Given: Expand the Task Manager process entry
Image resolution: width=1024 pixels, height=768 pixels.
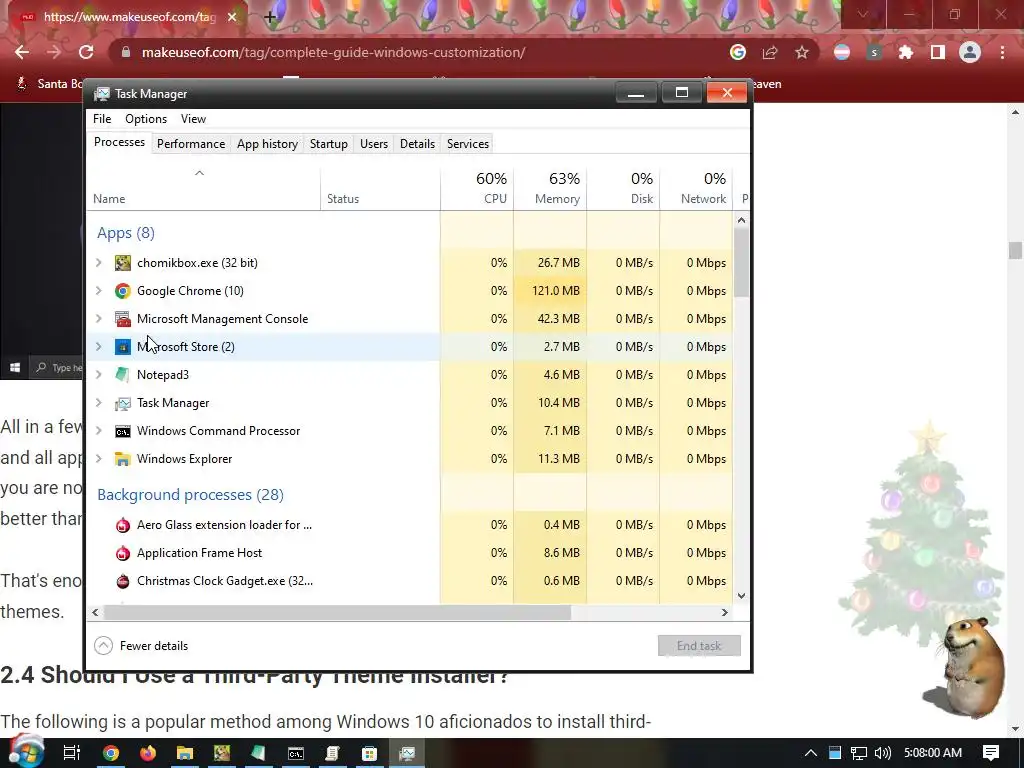Looking at the screenshot, I should (99, 403).
